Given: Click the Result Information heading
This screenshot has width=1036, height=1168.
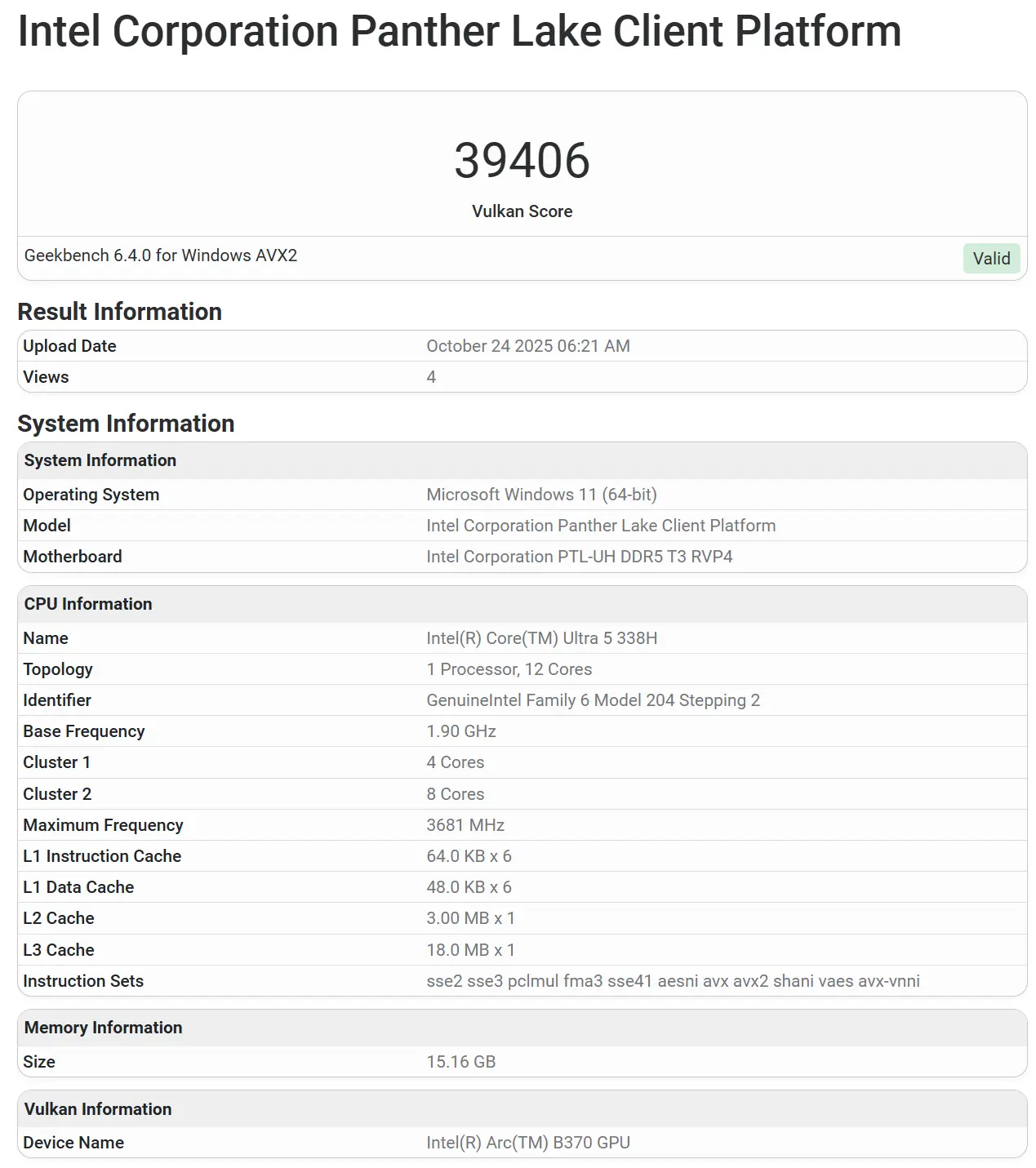Looking at the screenshot, I should (x=120, y=312).
